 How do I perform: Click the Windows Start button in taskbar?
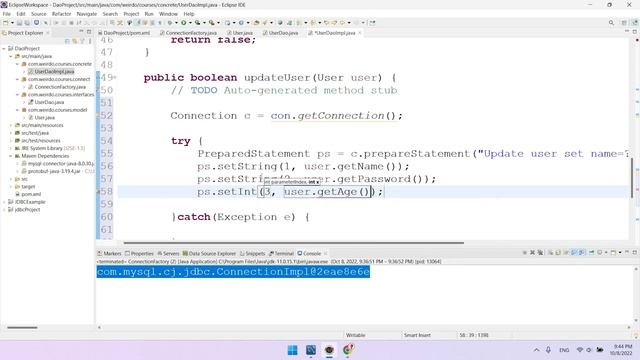[x=292, y=350]
